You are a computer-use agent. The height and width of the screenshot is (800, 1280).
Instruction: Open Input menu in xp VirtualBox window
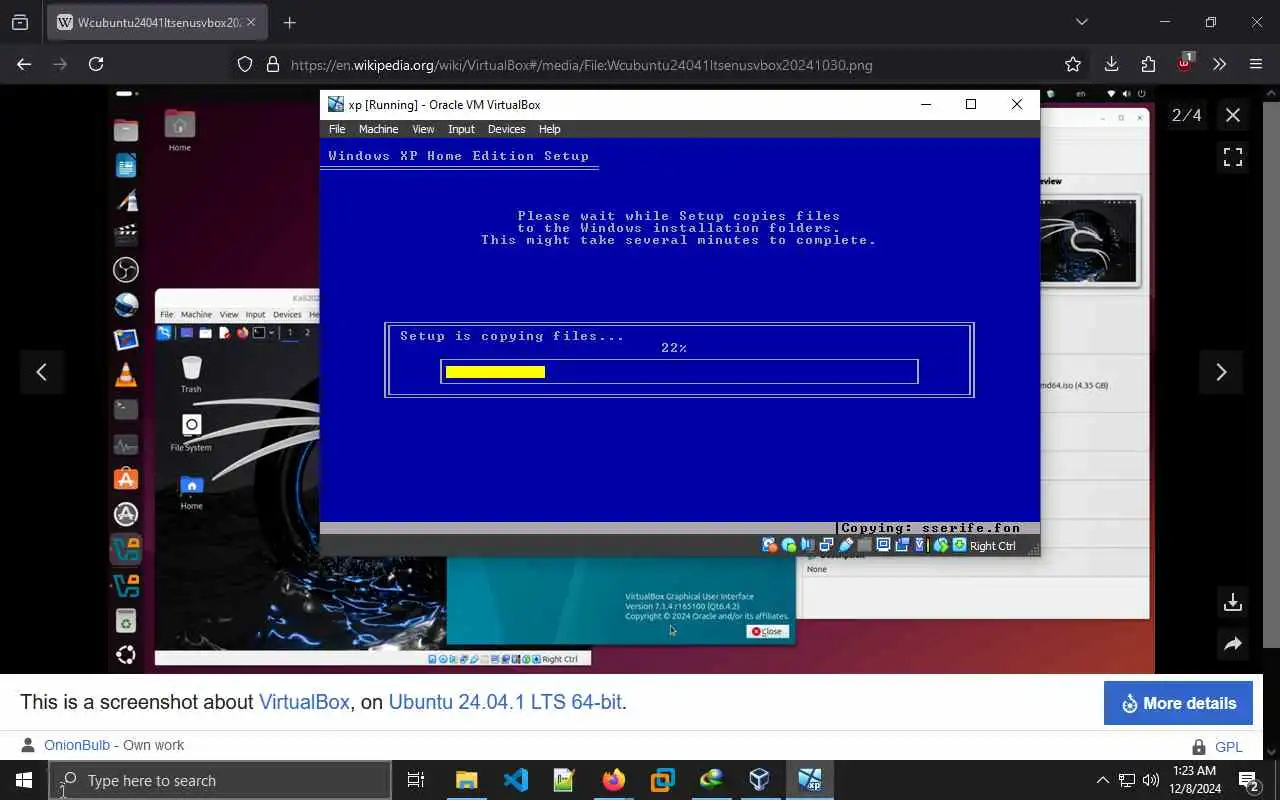tap(461, 129)
